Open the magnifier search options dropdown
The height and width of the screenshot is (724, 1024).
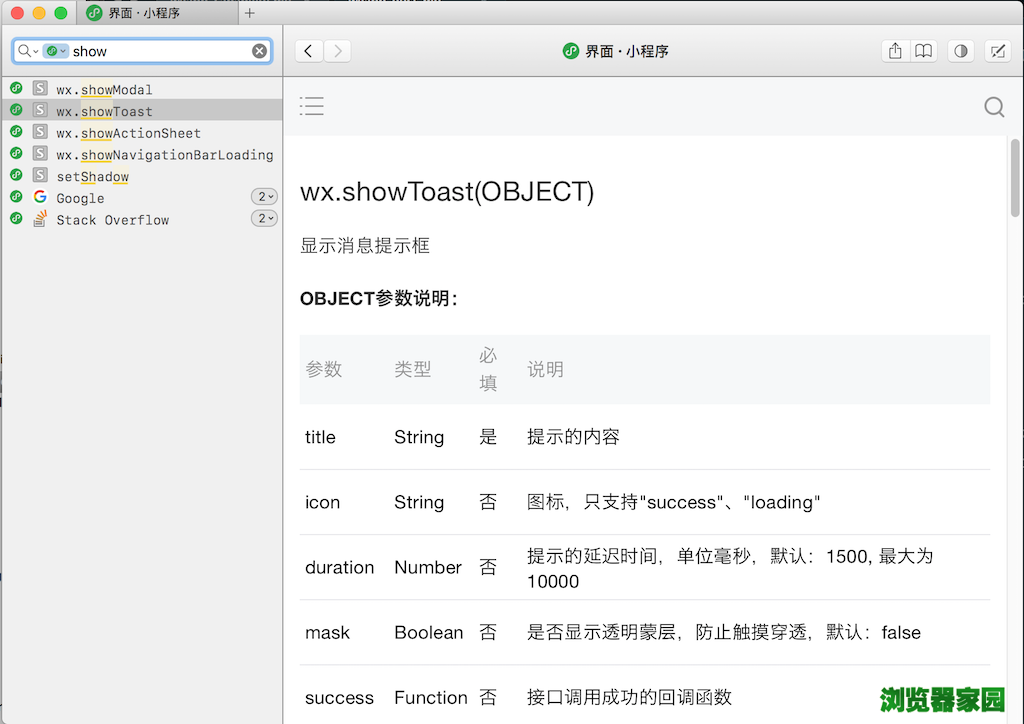click(28, 51)
